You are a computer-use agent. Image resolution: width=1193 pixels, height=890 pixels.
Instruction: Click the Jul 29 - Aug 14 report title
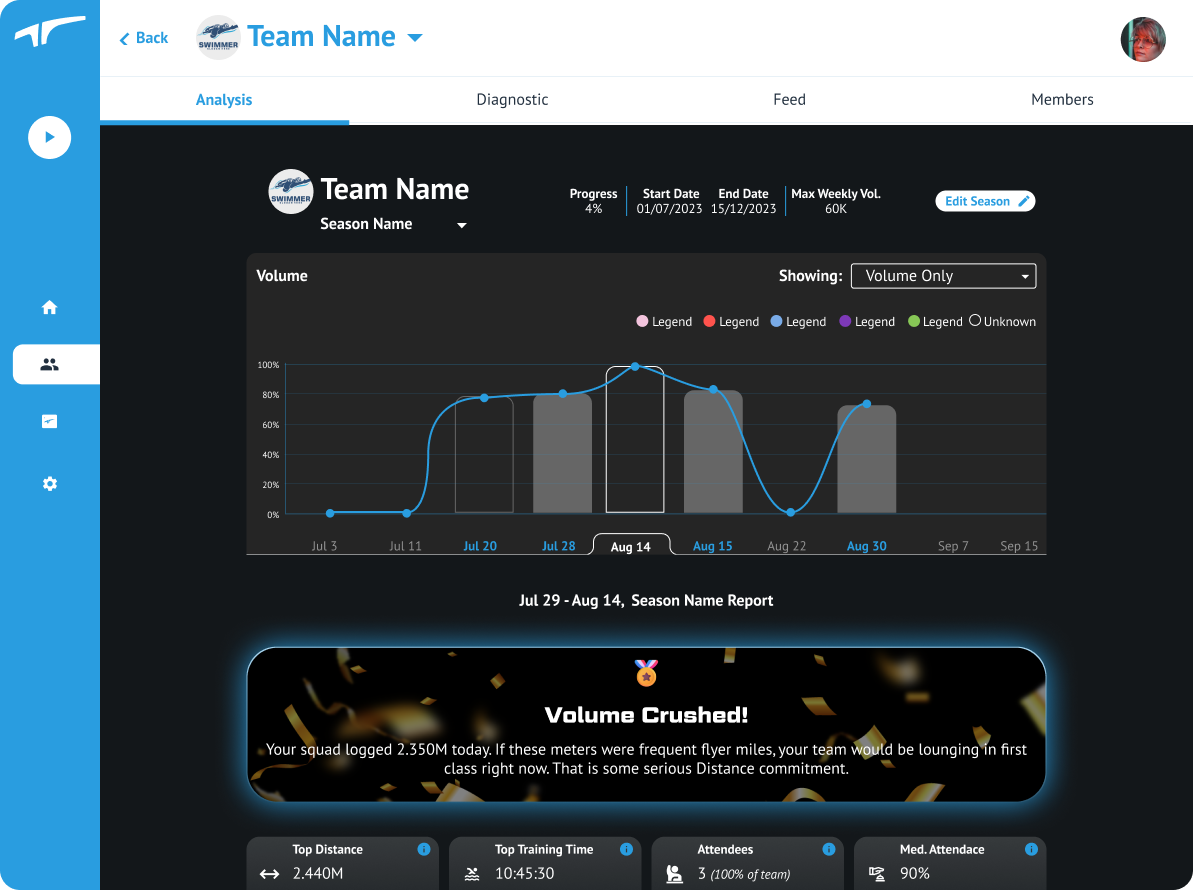coord(646,600)
